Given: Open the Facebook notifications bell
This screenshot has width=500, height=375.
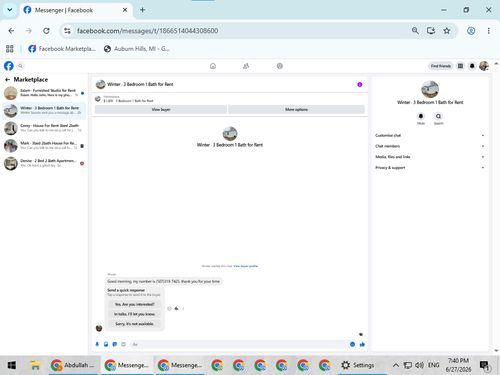Looking at the screenshot, I should pyautogui.click(x=472, y=66).
